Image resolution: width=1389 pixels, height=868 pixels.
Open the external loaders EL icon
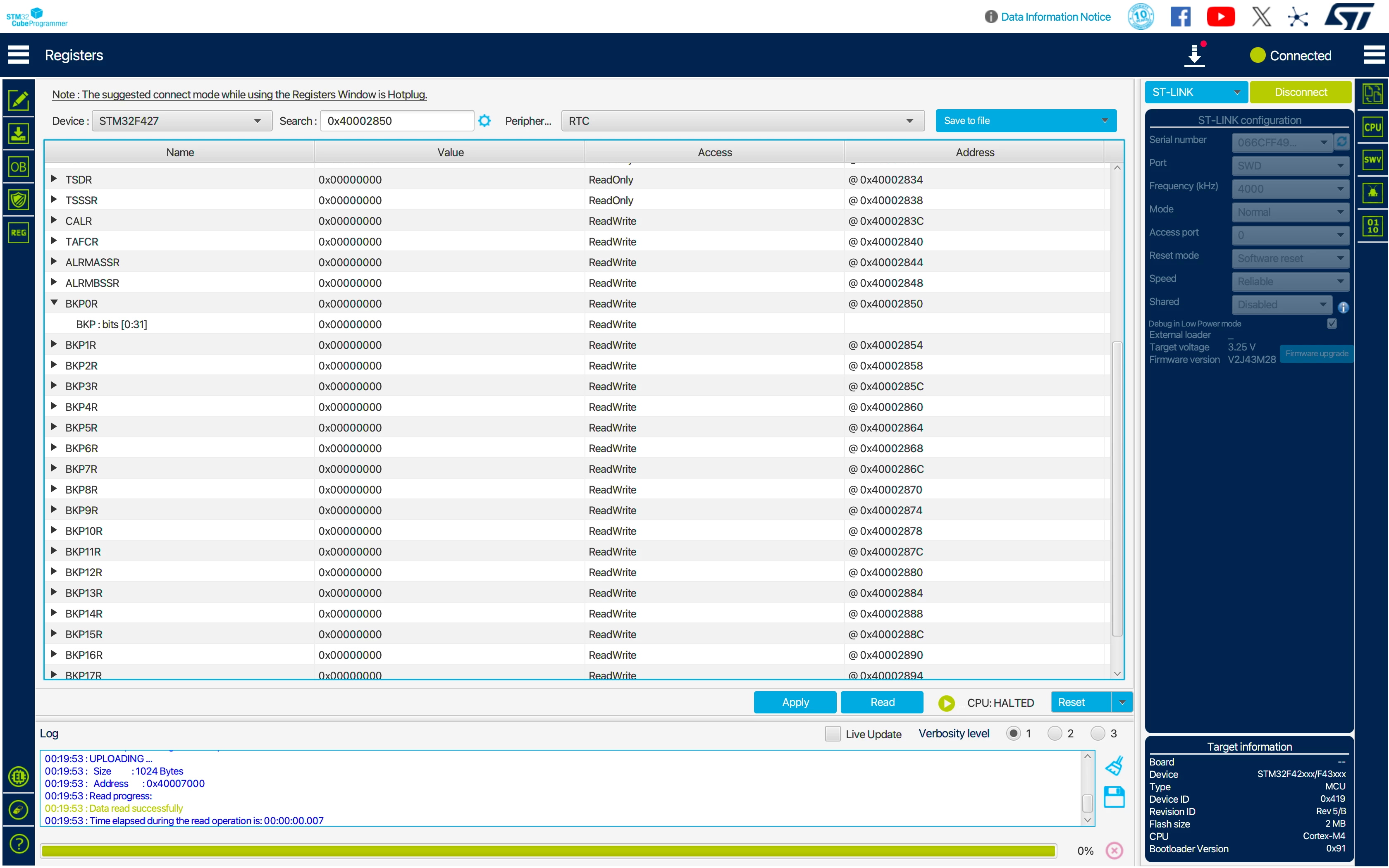(18, 777)
